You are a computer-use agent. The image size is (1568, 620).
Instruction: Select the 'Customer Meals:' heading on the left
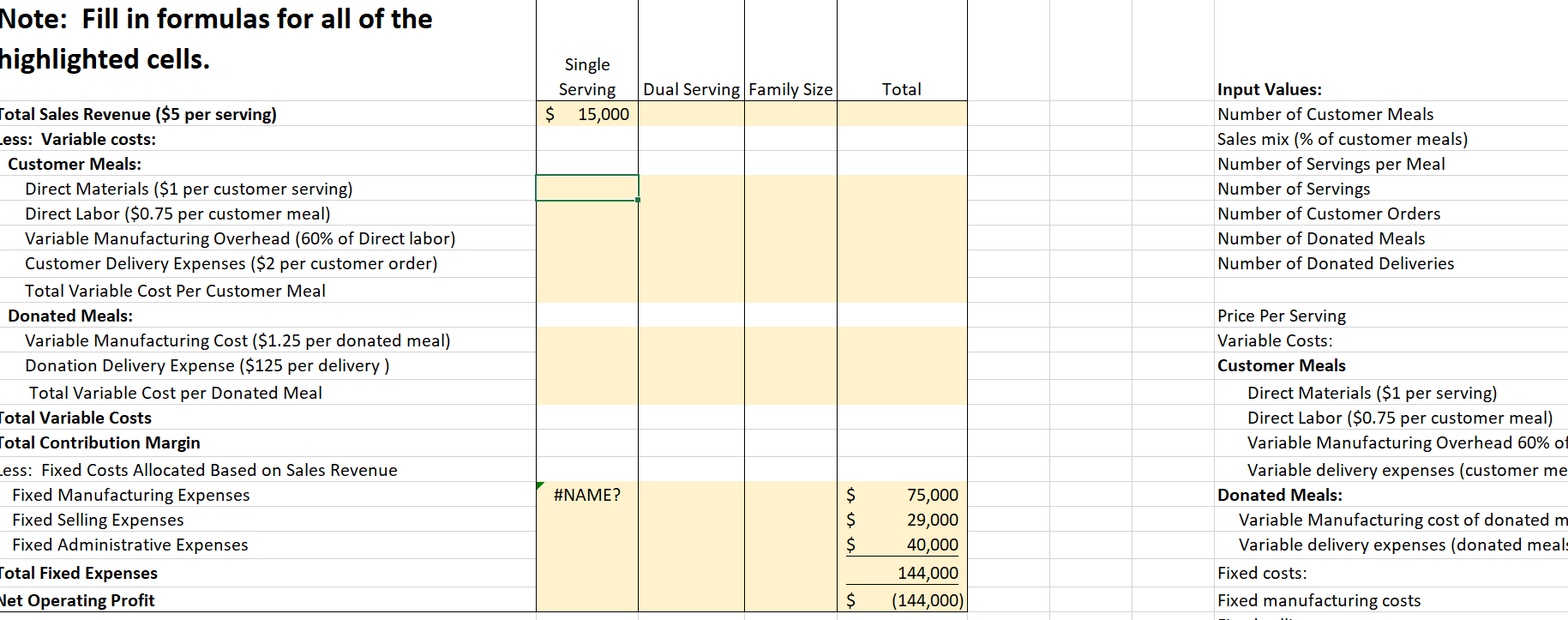tap(75, 164)
